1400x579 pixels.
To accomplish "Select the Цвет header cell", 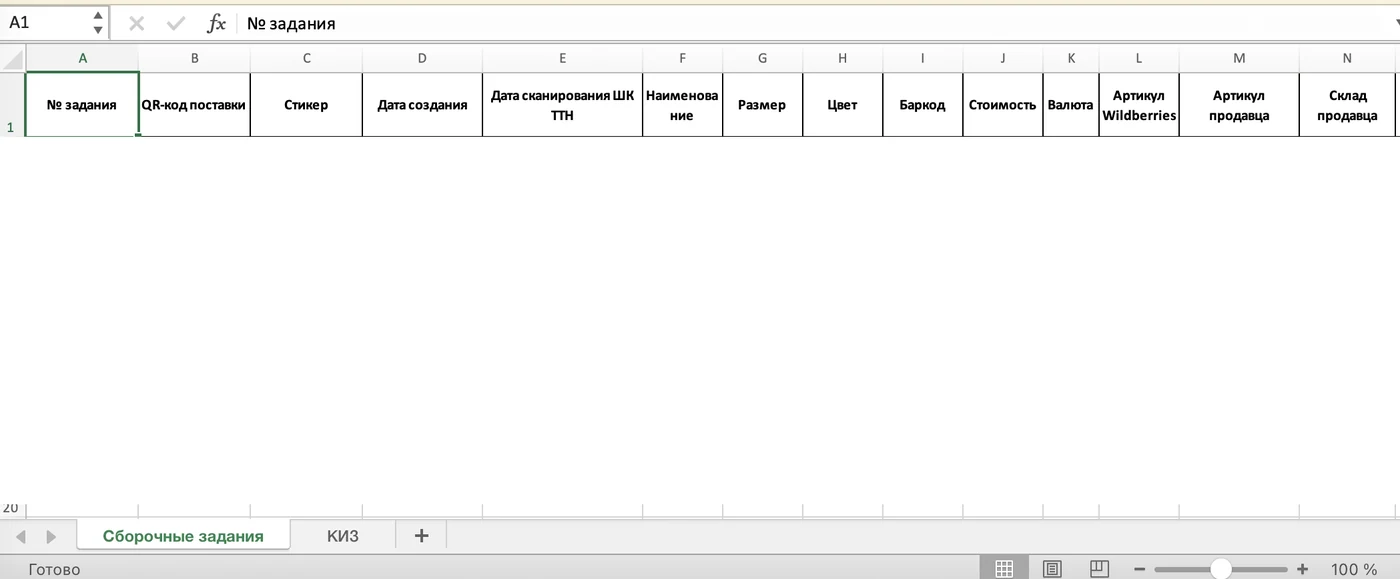I will tap(842, 104).
